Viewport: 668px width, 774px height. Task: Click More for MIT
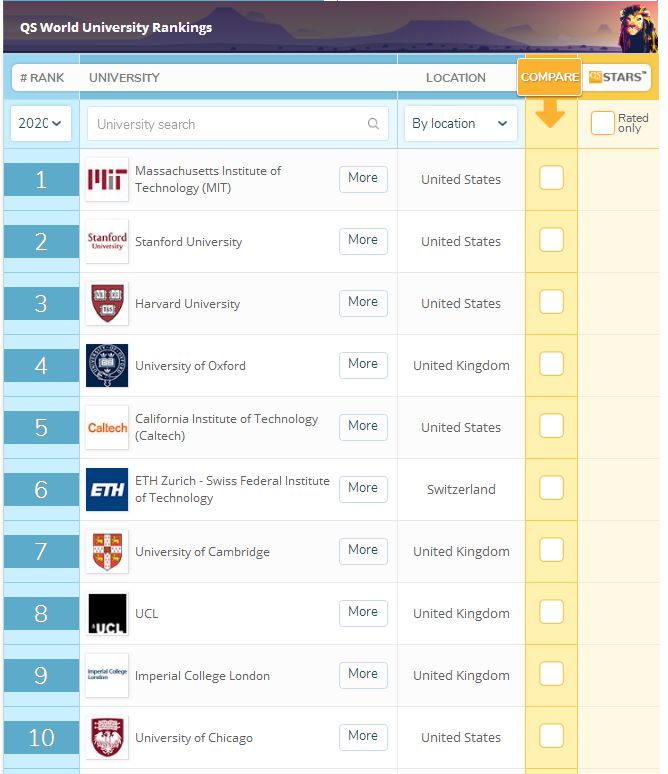coord(363,179)
